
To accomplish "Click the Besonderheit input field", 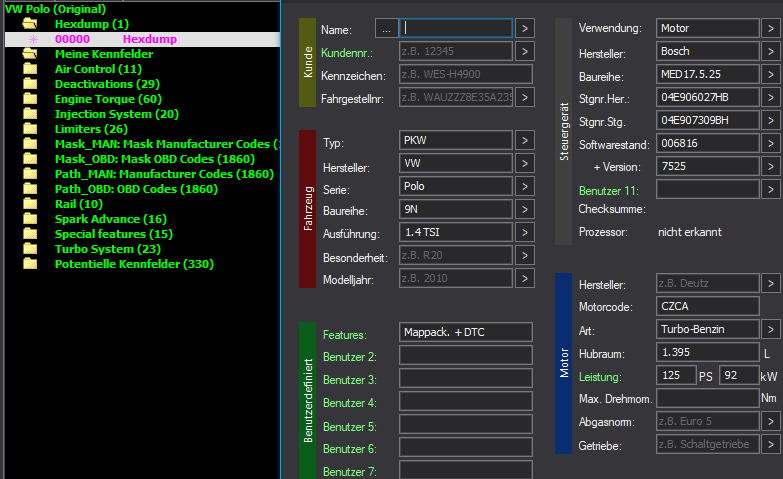I will pos(456,255).
